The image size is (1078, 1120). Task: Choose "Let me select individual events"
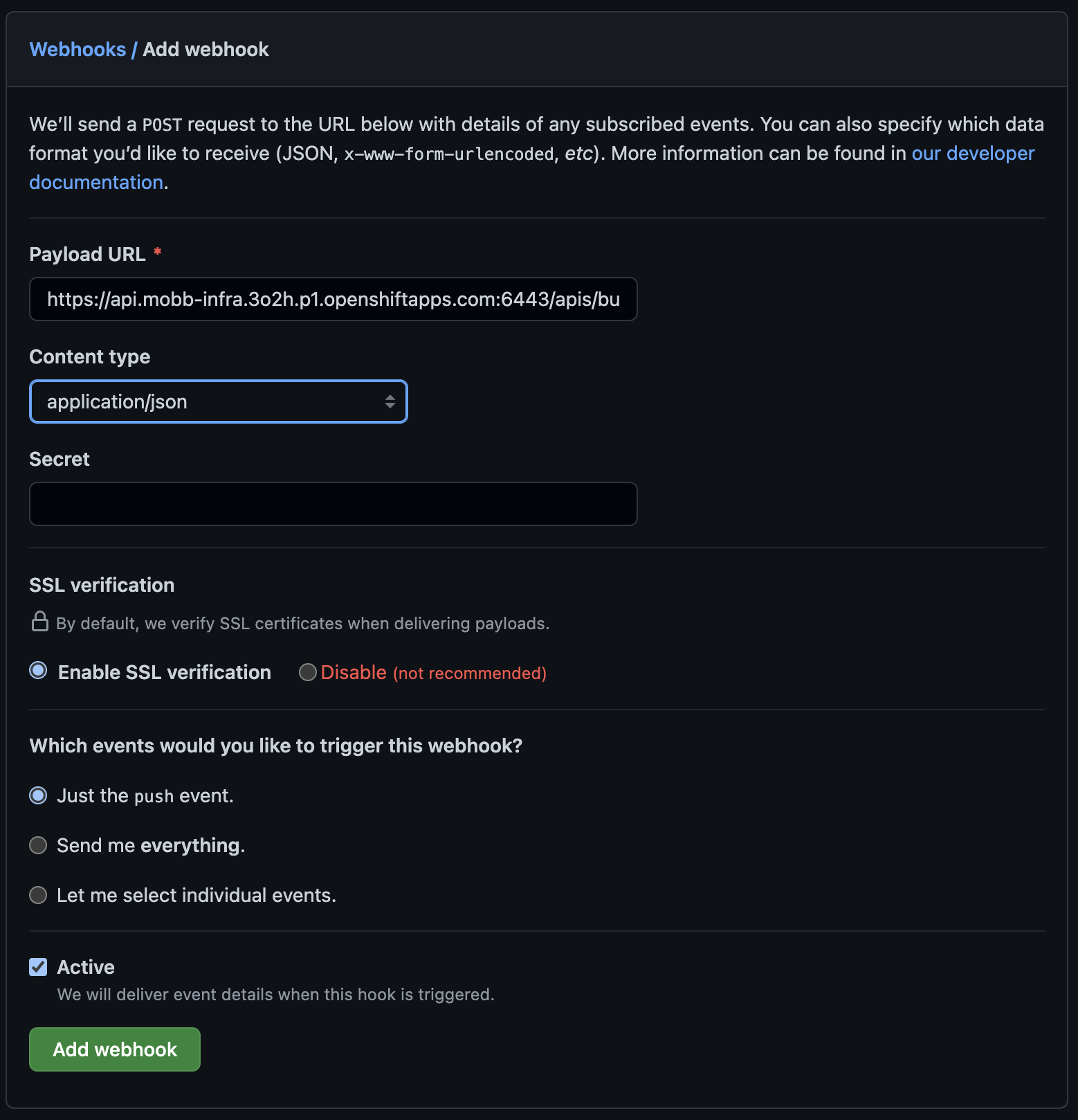38,895
